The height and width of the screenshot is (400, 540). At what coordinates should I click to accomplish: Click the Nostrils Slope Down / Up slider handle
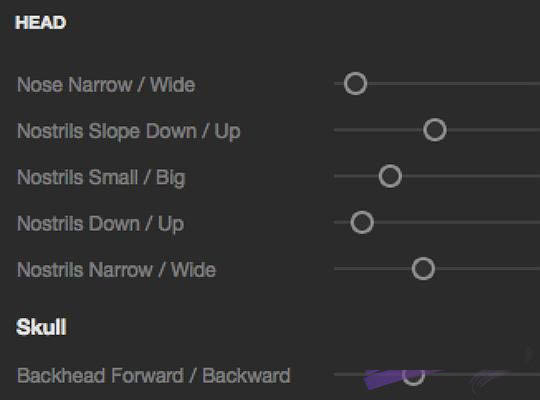pyautogui.click(x=435, y=130)
